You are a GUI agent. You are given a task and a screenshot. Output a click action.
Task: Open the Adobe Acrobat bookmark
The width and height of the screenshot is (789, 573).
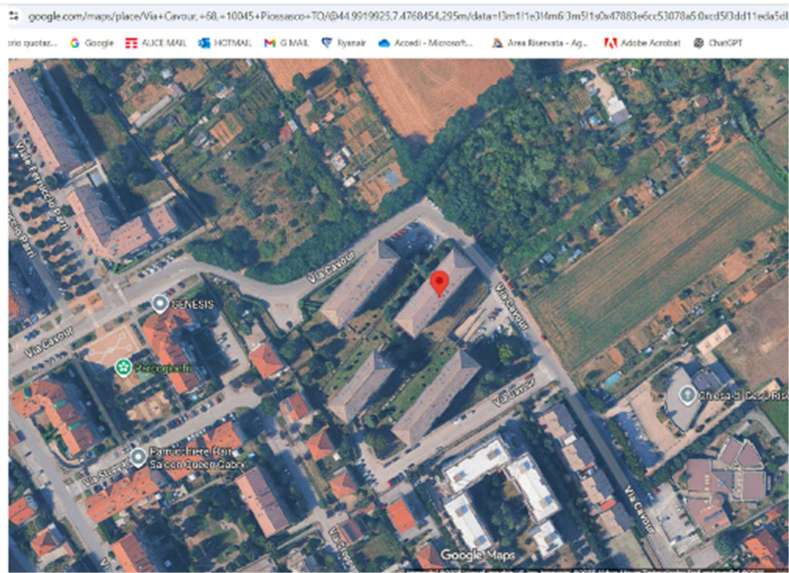click(642, 43)
